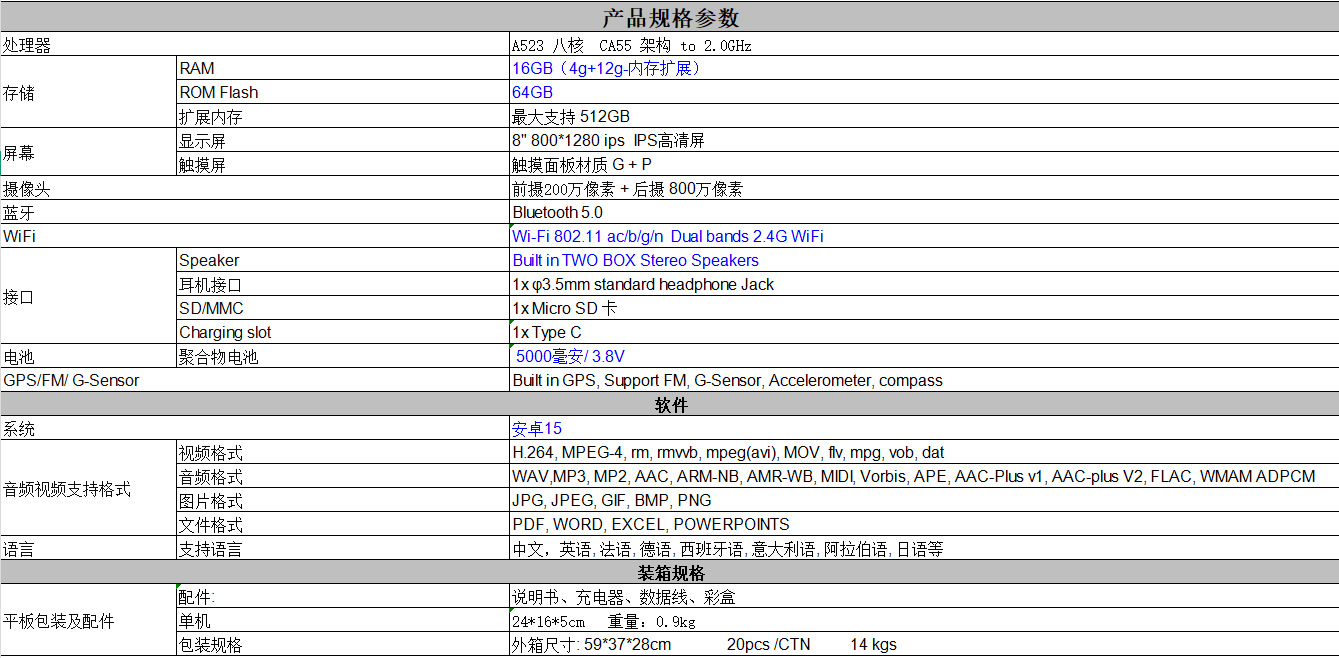The width and height of the screenshot is (1339, 658).
Task: Click the 处理器 label cell
Action: [x=255, y=45]
